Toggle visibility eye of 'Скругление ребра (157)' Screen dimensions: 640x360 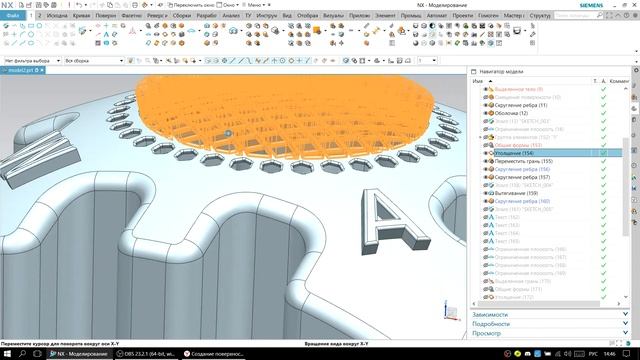click(x=486, y=177)
